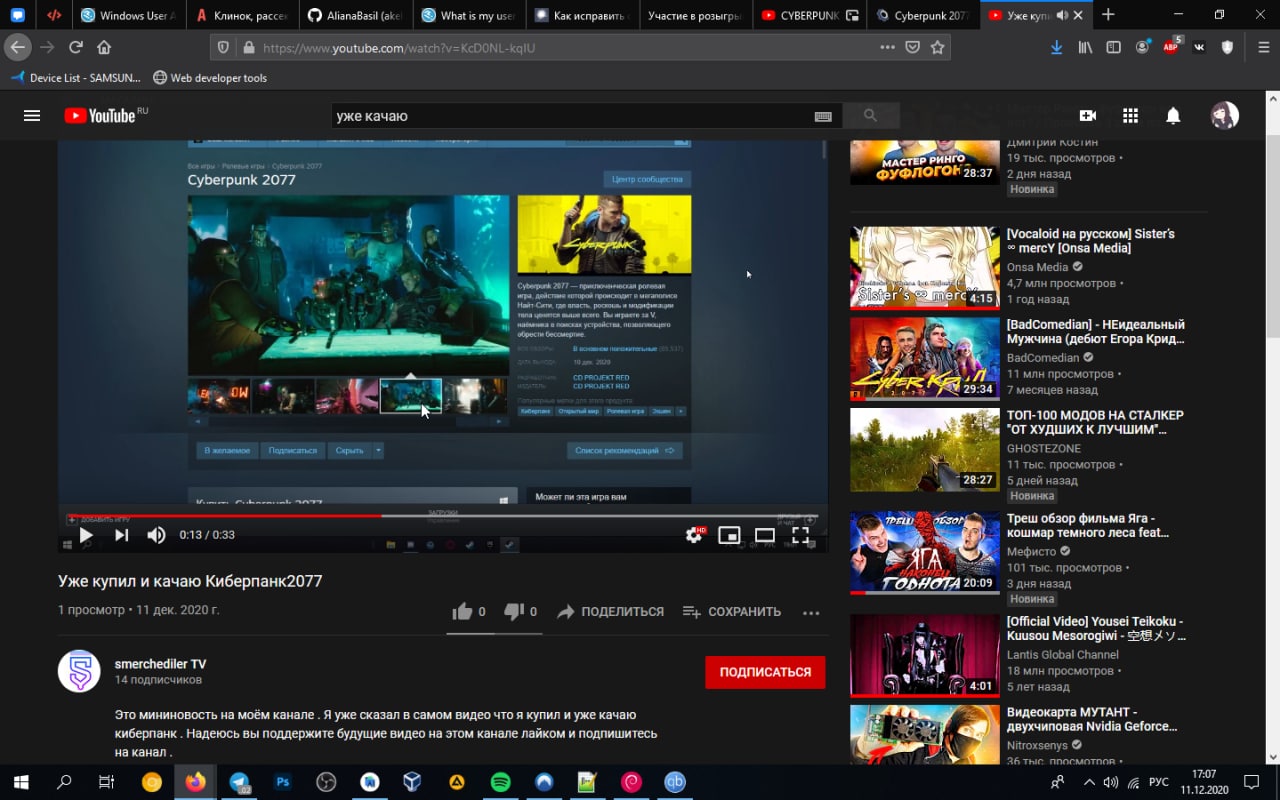Bookmark this page with star
The height and width of the screenshot is (800, 1280).
[937, 47]
